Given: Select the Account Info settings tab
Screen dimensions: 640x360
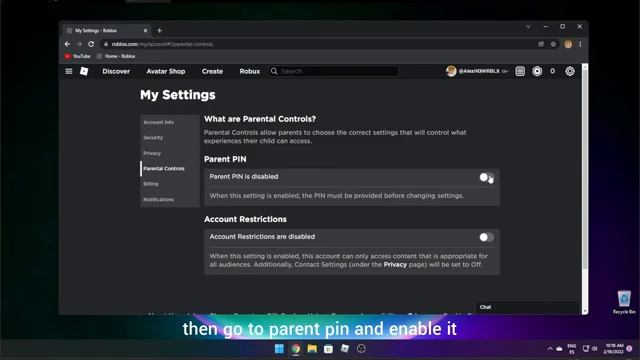Looking at the screenshot, I should [x=170, y=122].
